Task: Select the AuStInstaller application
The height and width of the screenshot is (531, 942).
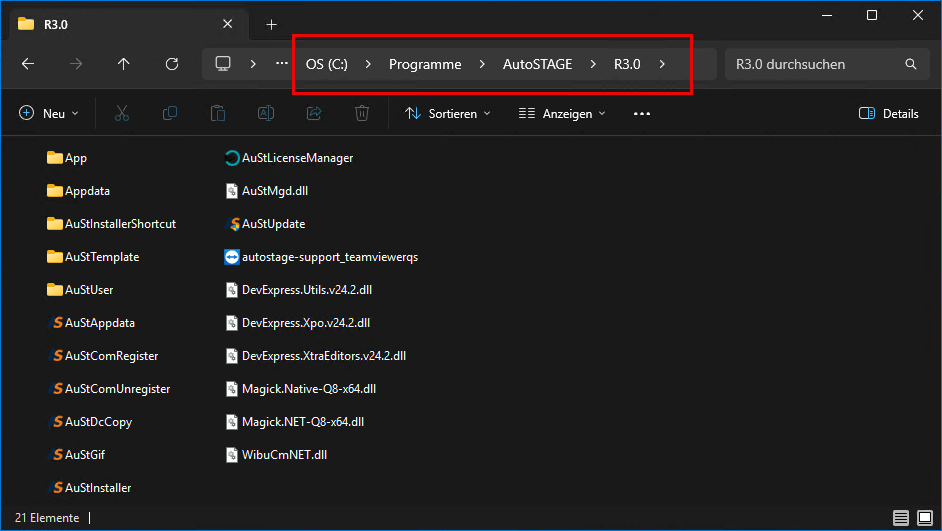Action: point(89,488)
